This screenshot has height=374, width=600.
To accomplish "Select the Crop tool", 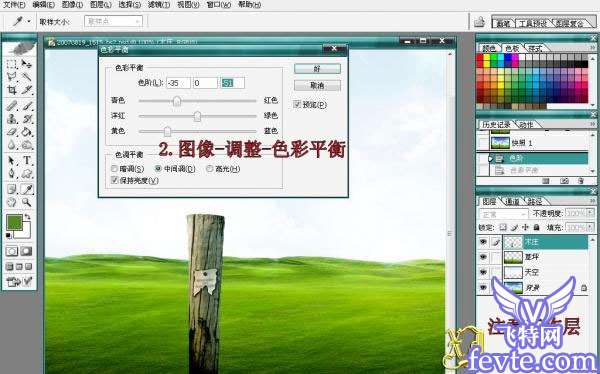I will point(12,90).
